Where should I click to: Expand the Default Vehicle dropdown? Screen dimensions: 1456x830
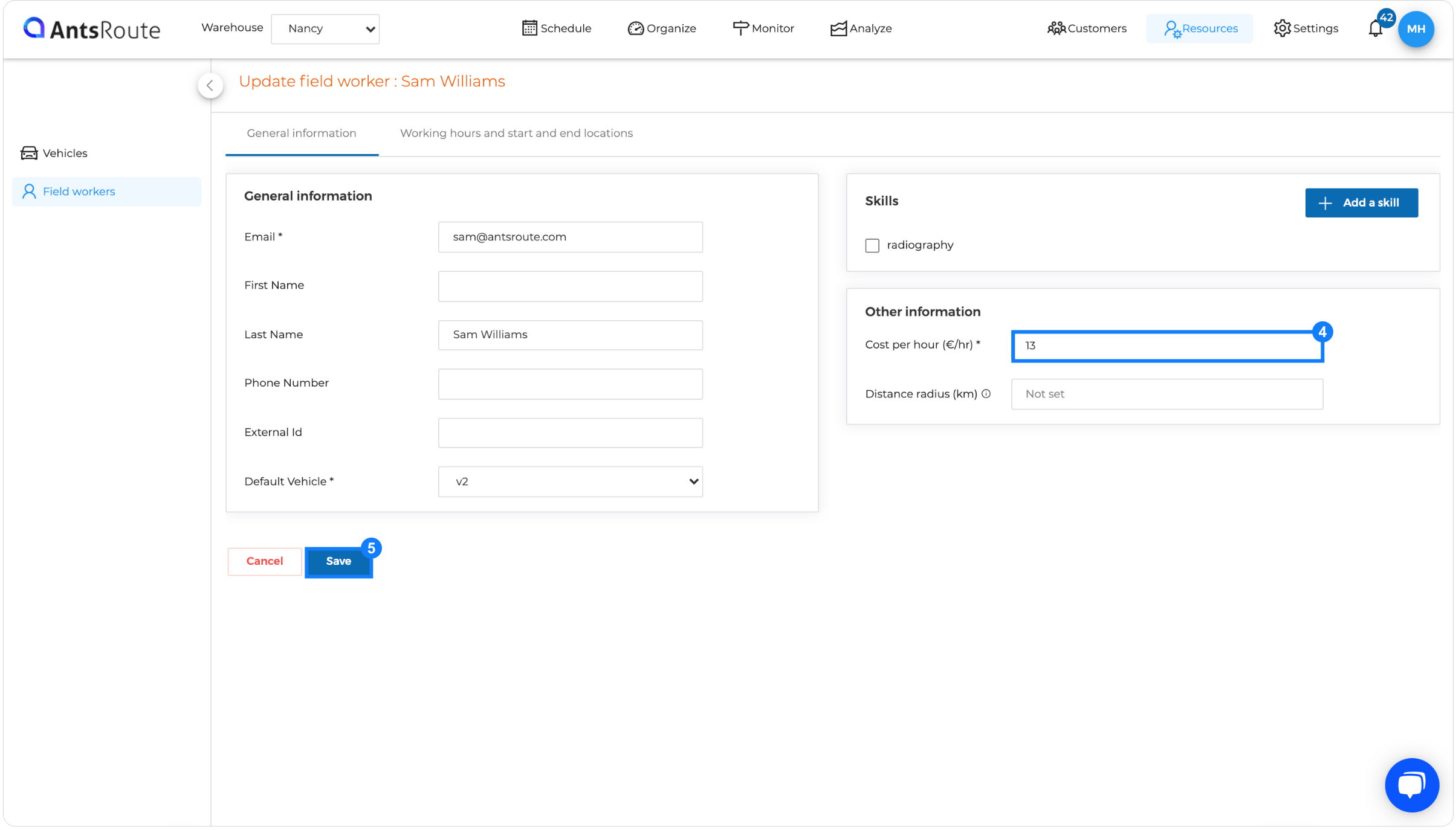(570, 481)
